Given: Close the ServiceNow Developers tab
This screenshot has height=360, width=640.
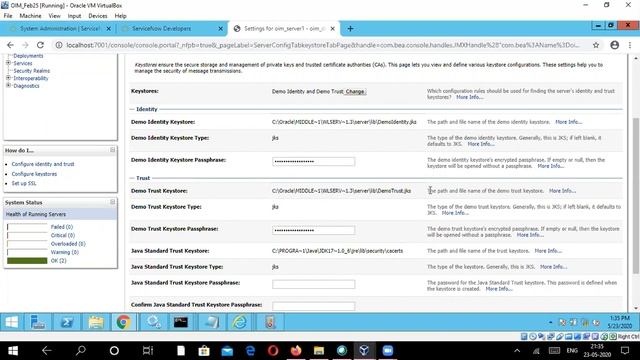Looking at the screenshot, I should pyautogui.click(x=220, y=29).
